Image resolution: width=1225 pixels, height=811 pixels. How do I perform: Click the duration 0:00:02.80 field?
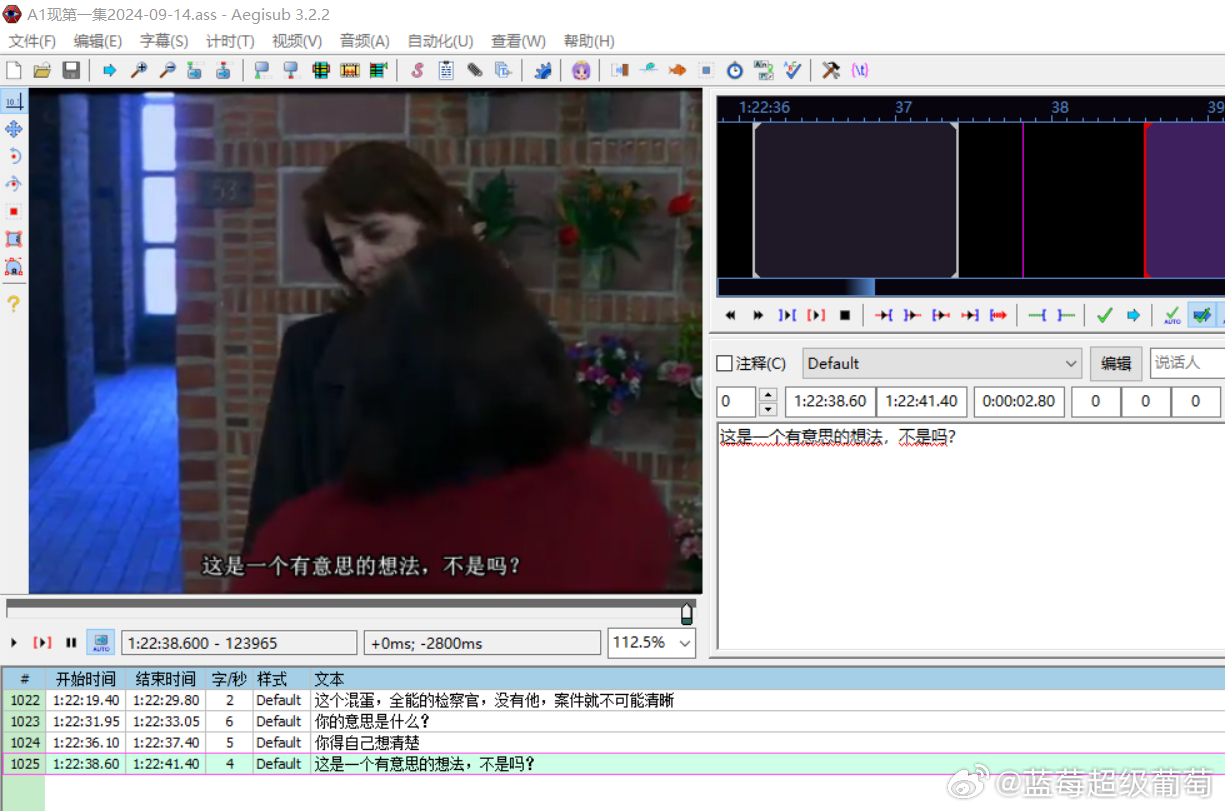pos(1018,402)
